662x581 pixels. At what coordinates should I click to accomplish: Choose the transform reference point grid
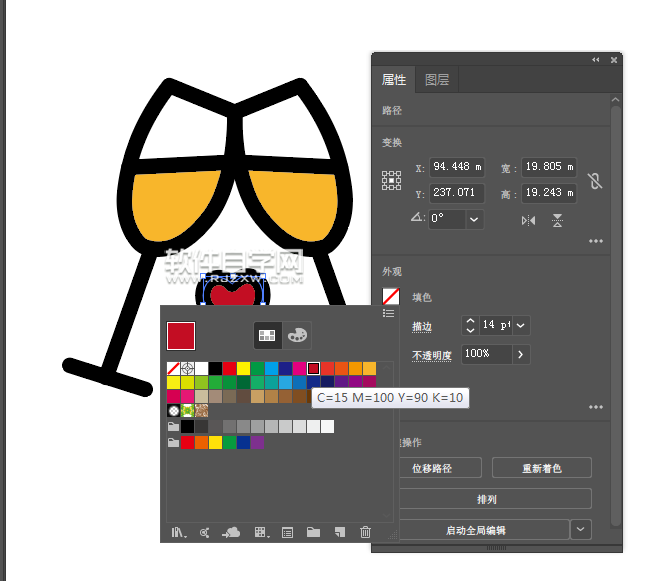click(391, 181)
